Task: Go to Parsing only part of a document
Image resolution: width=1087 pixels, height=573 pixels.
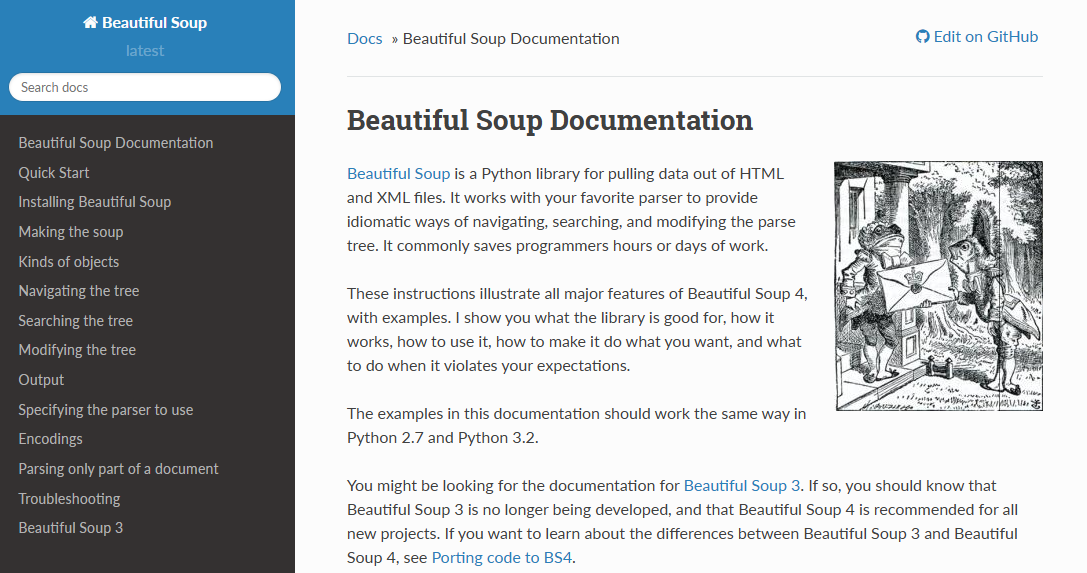Action: 119,468
